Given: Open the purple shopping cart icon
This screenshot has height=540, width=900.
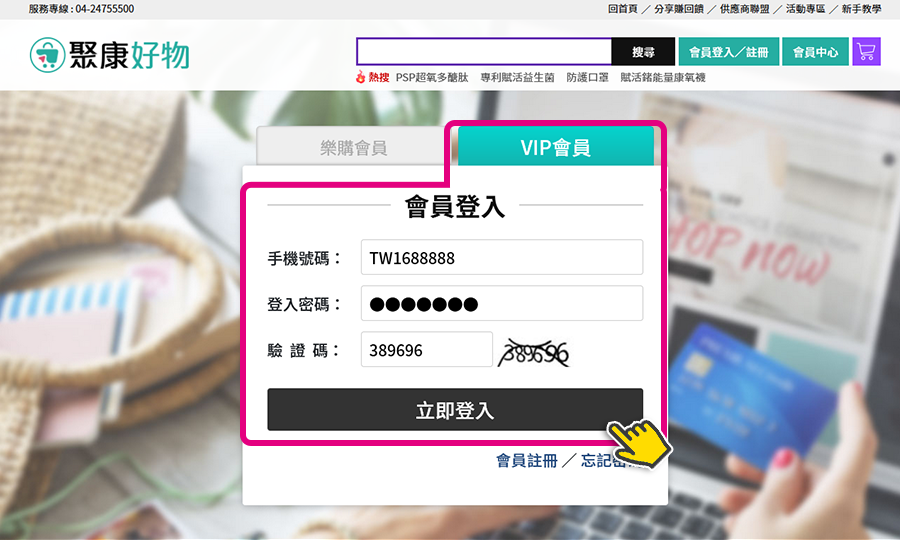Looking at the screenshot, I should click(x=866, y=52).
